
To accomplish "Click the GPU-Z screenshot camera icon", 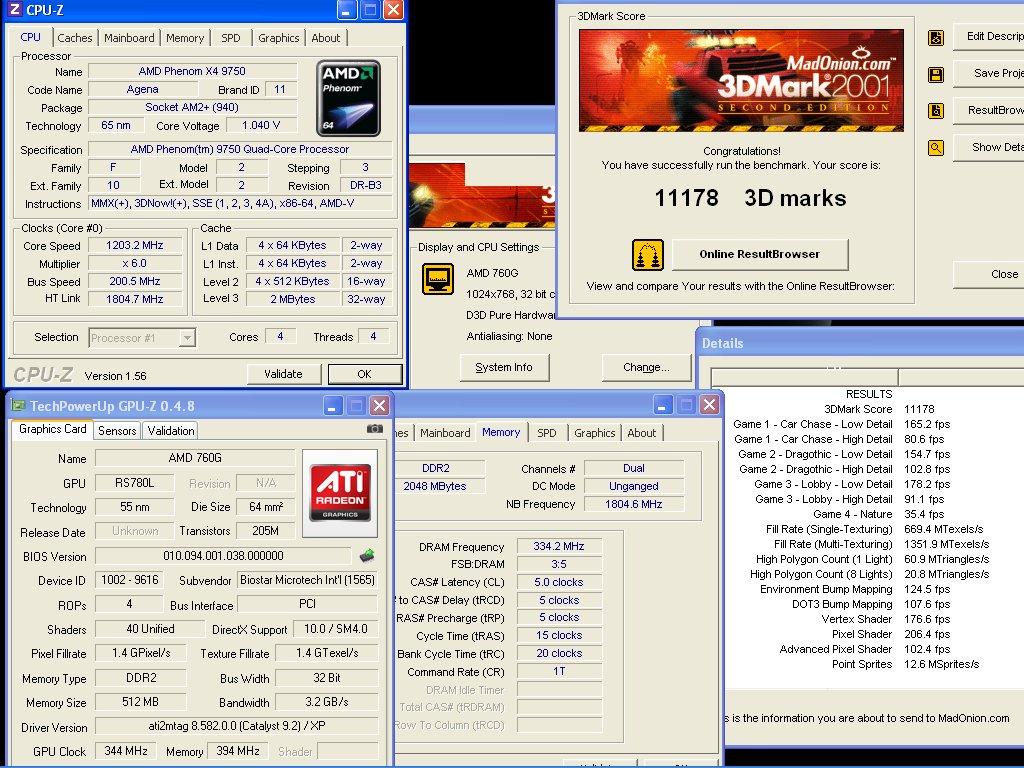I will pos(374,428).
